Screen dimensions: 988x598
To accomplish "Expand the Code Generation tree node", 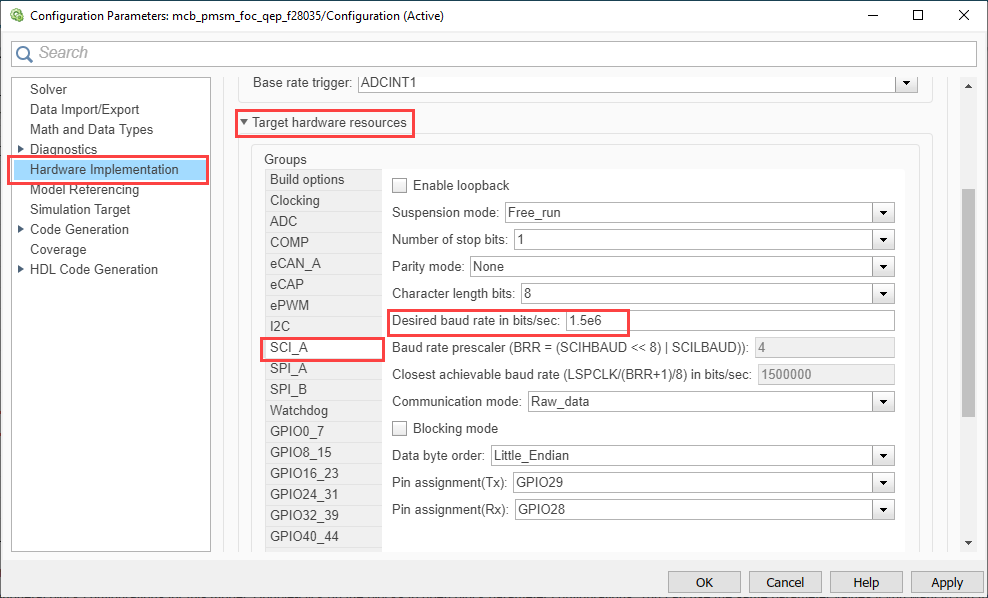I will [x=21, y=229].
